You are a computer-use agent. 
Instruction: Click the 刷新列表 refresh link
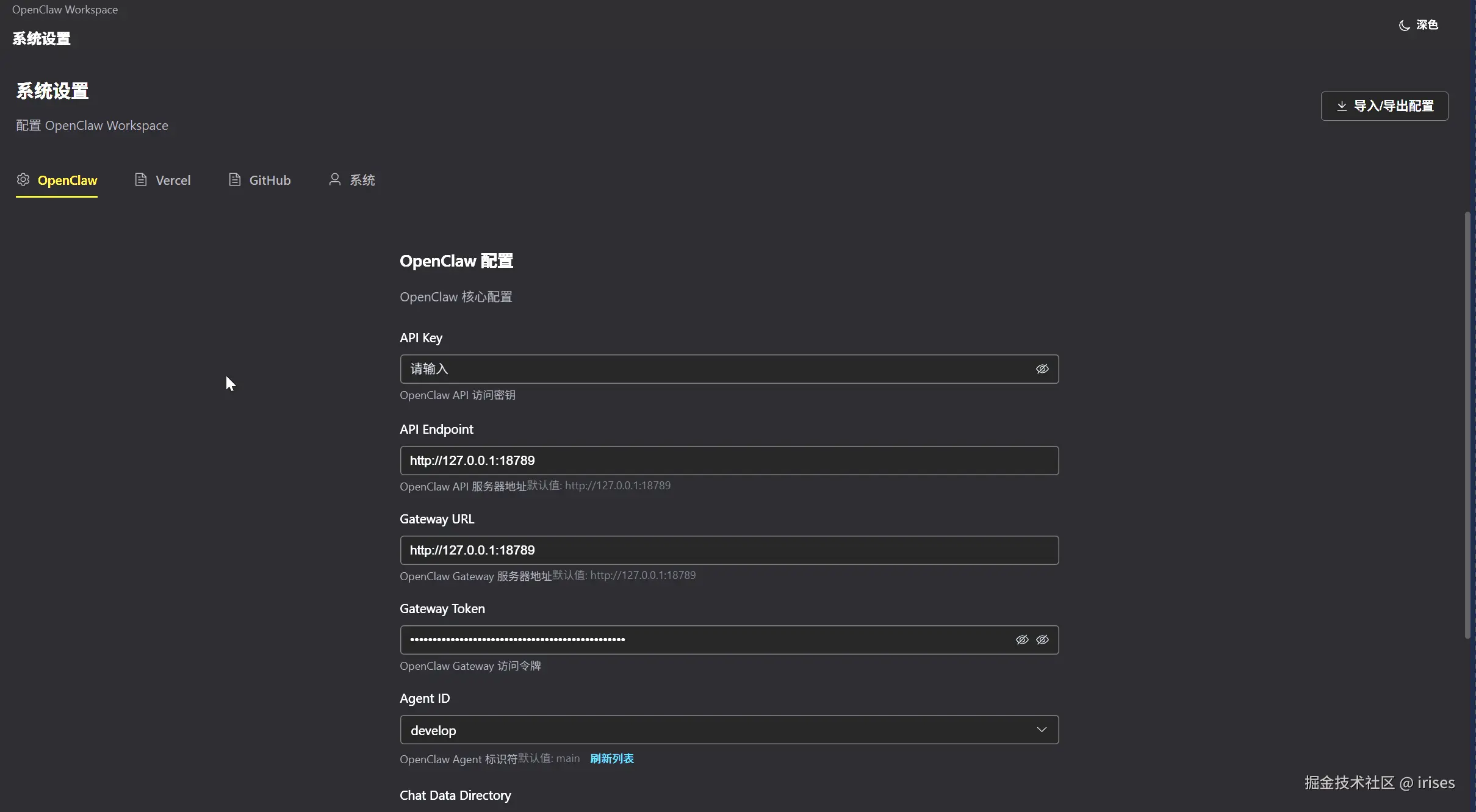pyautogui.click(x=611, y=758)
